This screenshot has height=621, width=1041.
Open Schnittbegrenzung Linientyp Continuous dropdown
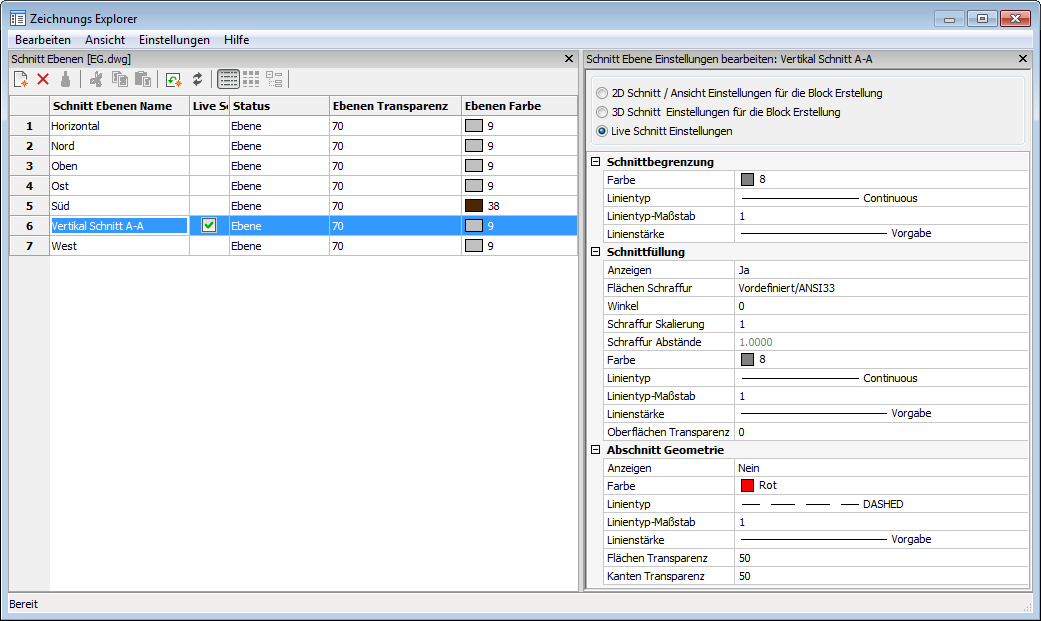click(x=881, y=198)
